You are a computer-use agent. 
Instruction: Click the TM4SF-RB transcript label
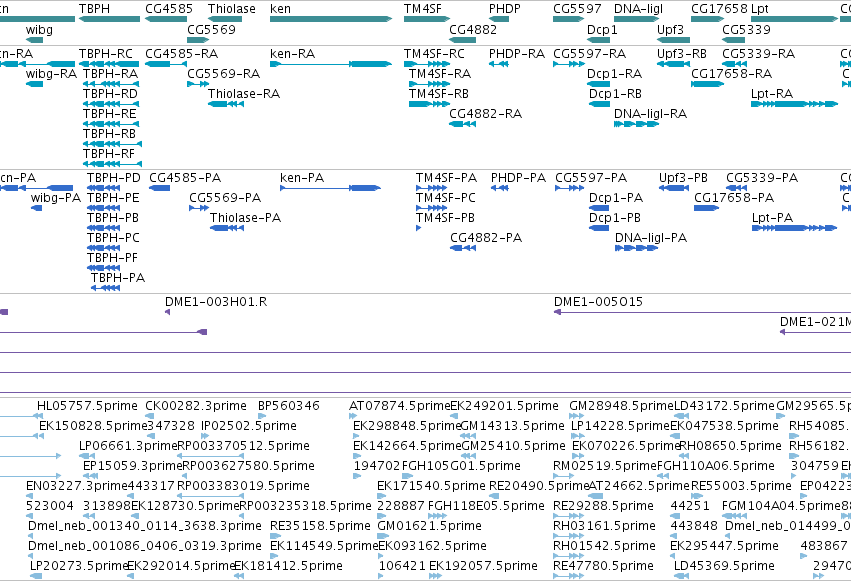click(439, 94)
